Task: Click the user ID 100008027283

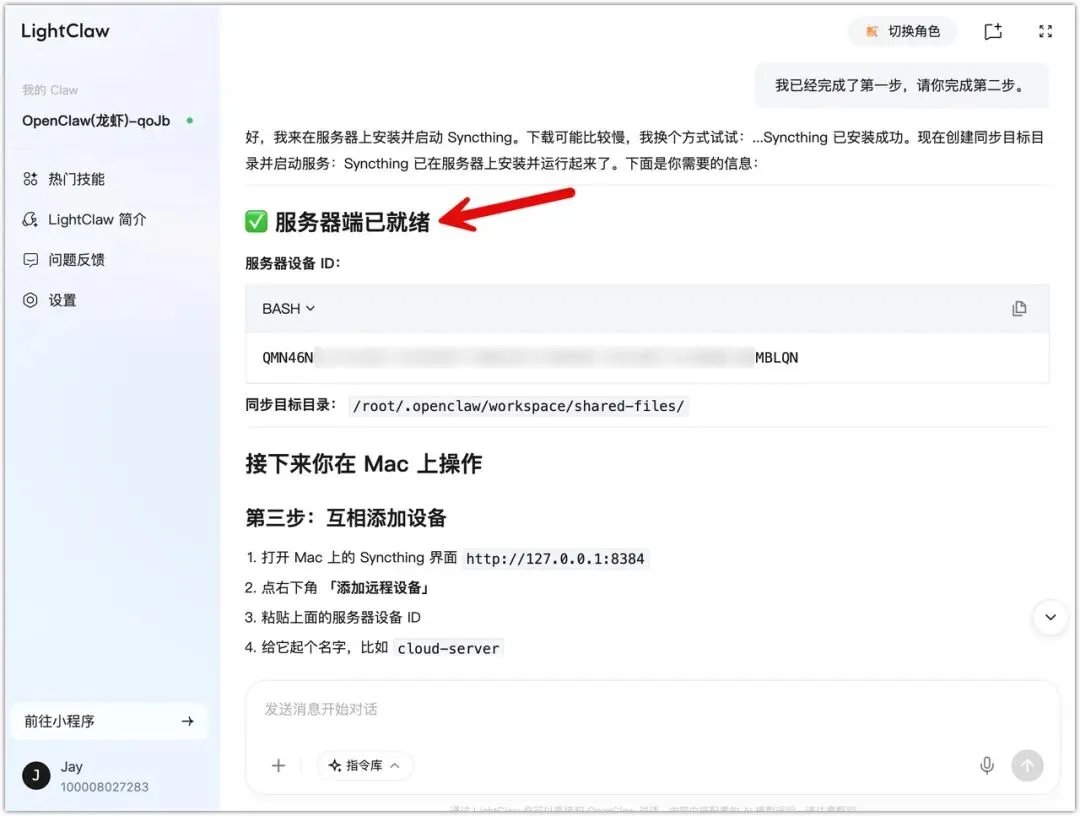Action: click(105, 786)
